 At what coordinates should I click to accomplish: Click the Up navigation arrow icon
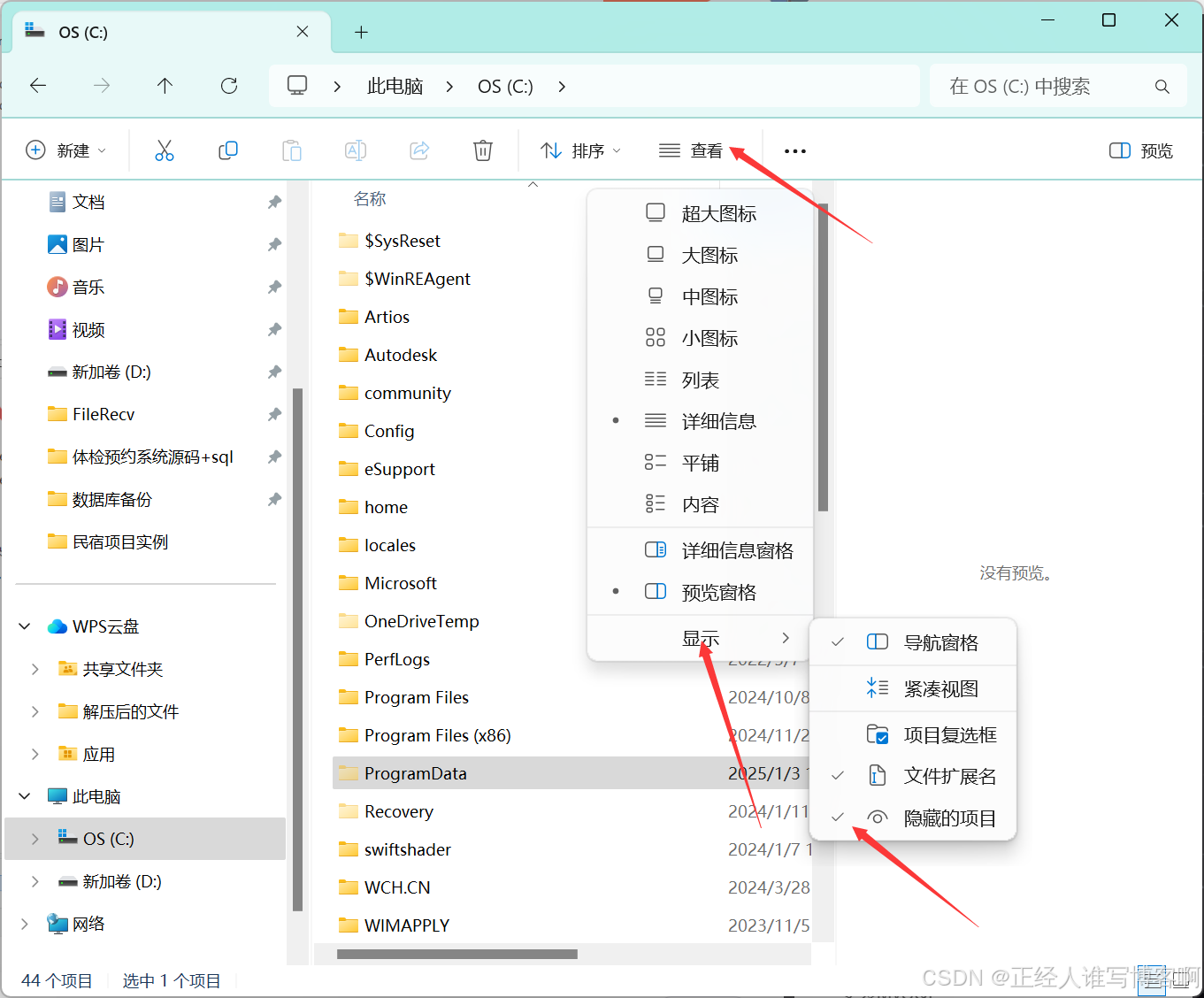click(x=165, y=85)
